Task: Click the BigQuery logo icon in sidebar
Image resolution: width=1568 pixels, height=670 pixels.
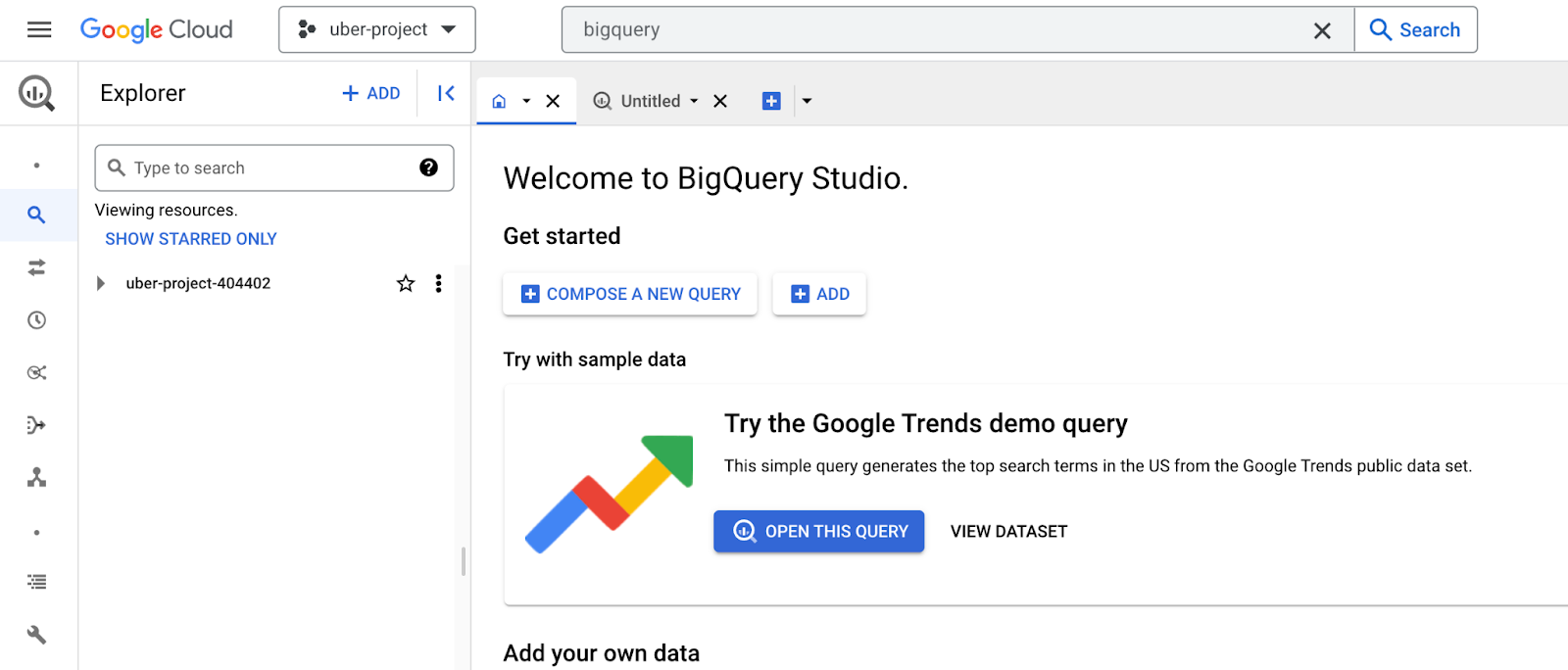Action: coord(37,94)
